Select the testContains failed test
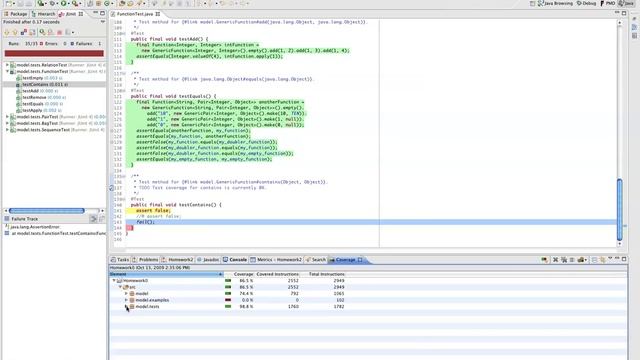The width and height of the screenshot is (640, 360). click(42, 84)
